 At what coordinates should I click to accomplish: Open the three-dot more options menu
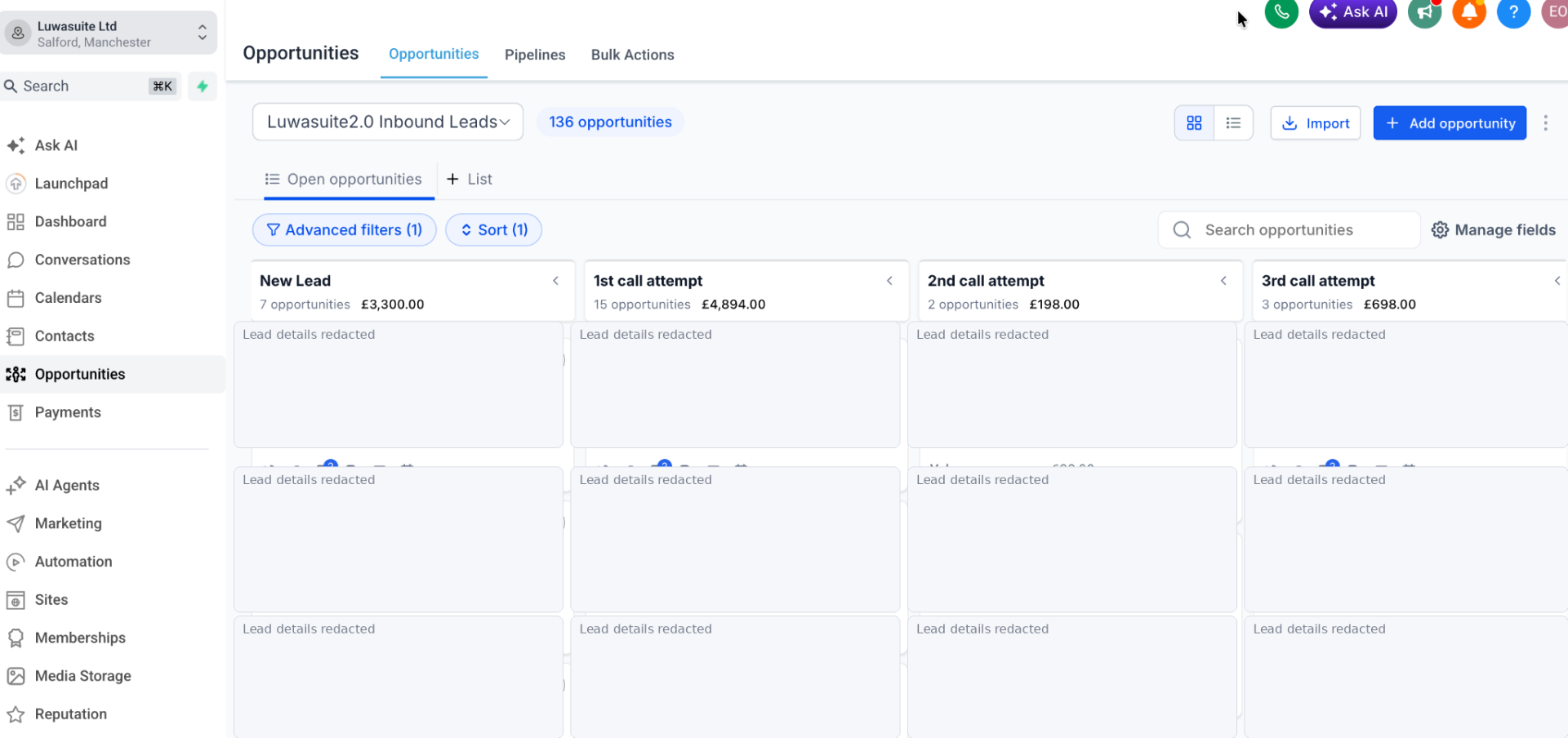coord(1545,122)
